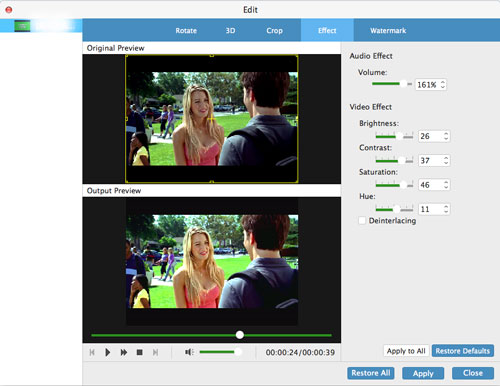Select the Effect tab
The width and height of the screenshot is (500, 386).
(327, 30)
